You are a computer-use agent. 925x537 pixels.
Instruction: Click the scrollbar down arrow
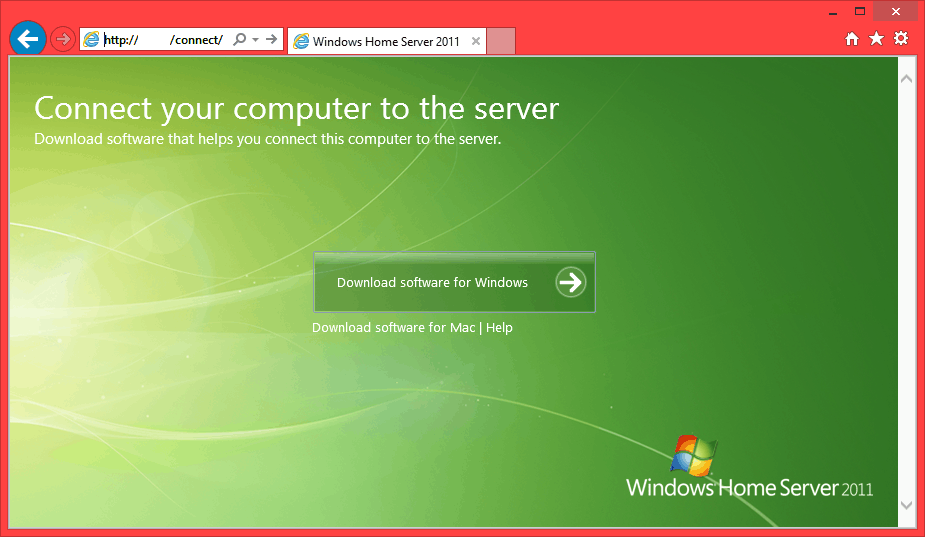pyautogui.click(x=907, y=505)
